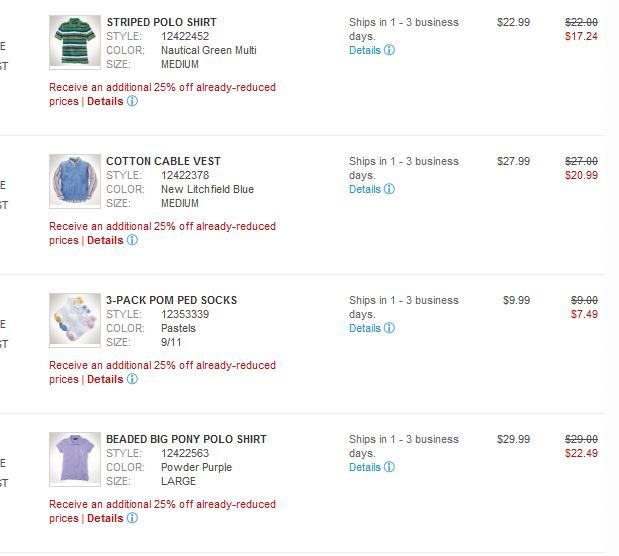Click info icon beside Striped Polo shipping Details
The image size is (619, 556).
coord(390,50)
